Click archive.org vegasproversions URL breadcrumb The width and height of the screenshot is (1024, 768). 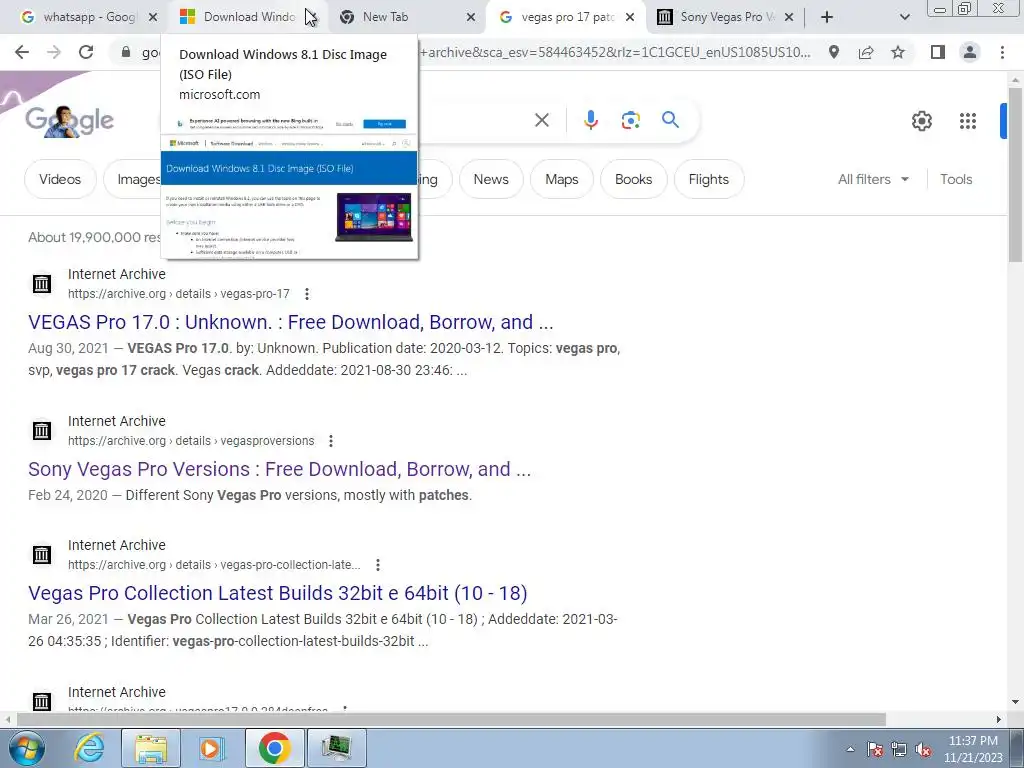pos(191,441)
